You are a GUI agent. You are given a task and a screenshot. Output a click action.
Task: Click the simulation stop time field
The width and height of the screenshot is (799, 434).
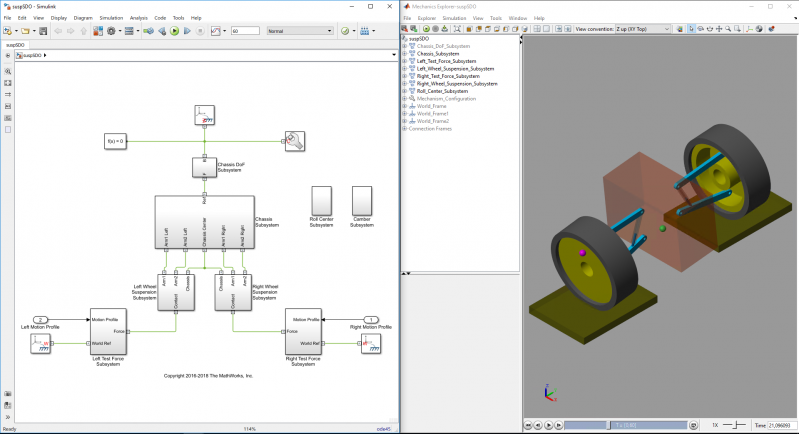click(x=246, y=31)
